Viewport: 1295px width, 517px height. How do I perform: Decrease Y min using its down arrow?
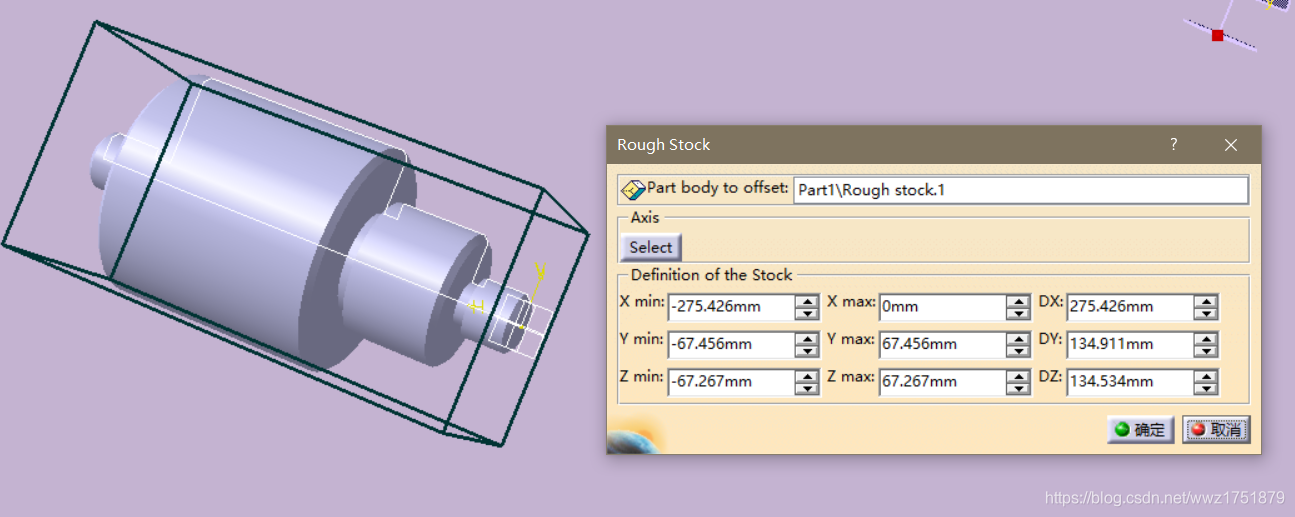tap(807, 351)
